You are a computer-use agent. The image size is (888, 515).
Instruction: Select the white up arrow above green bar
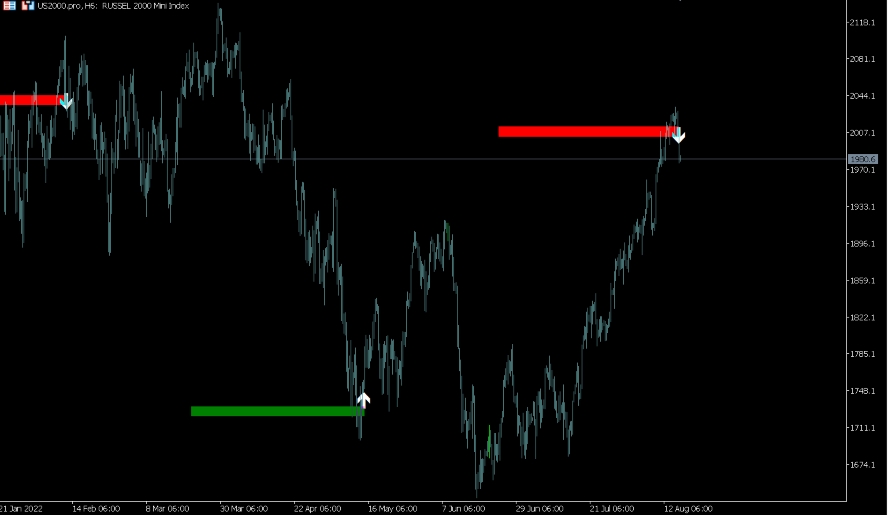coord(364,400)
